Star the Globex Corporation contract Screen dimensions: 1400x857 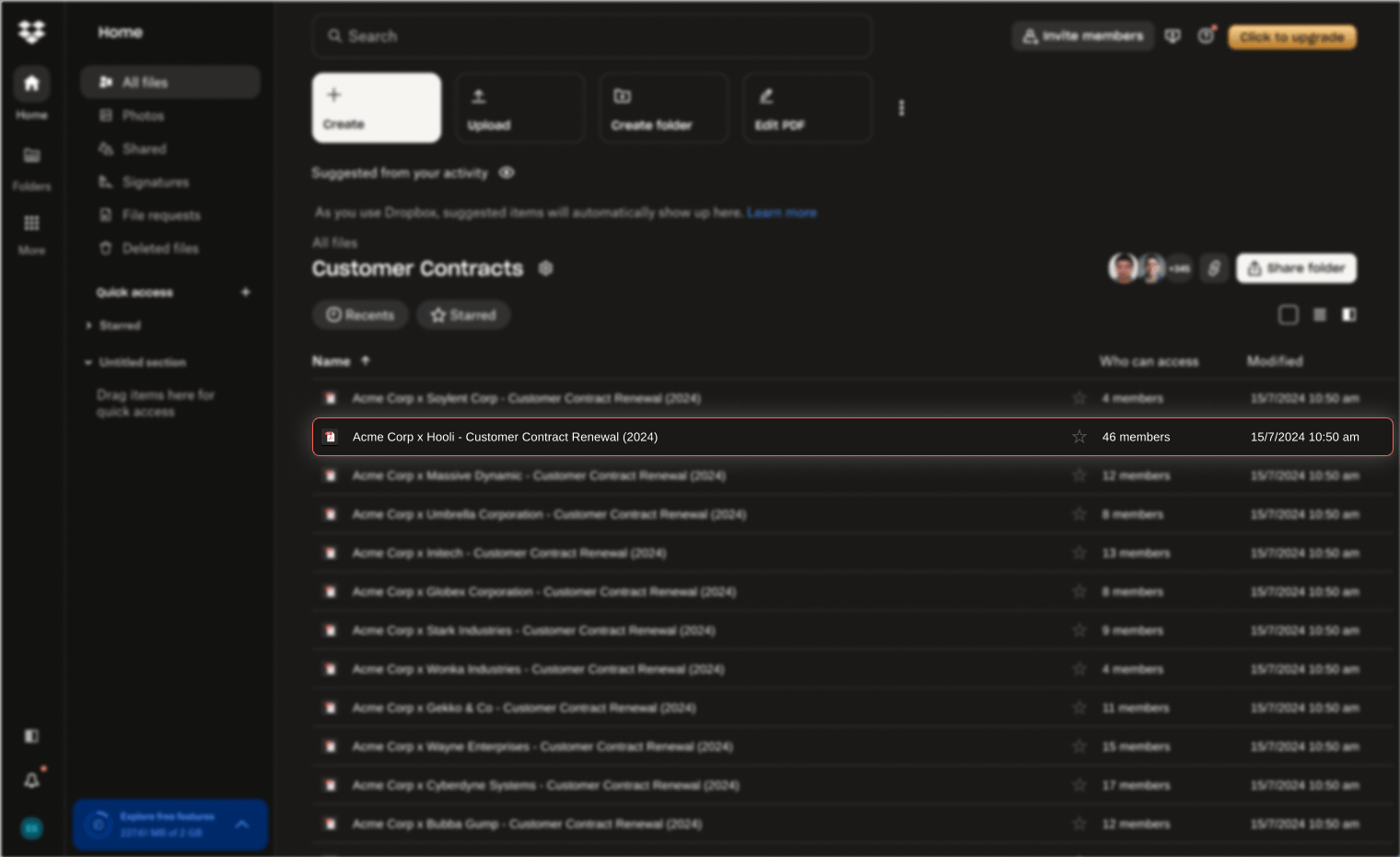tap(1079, 592)
